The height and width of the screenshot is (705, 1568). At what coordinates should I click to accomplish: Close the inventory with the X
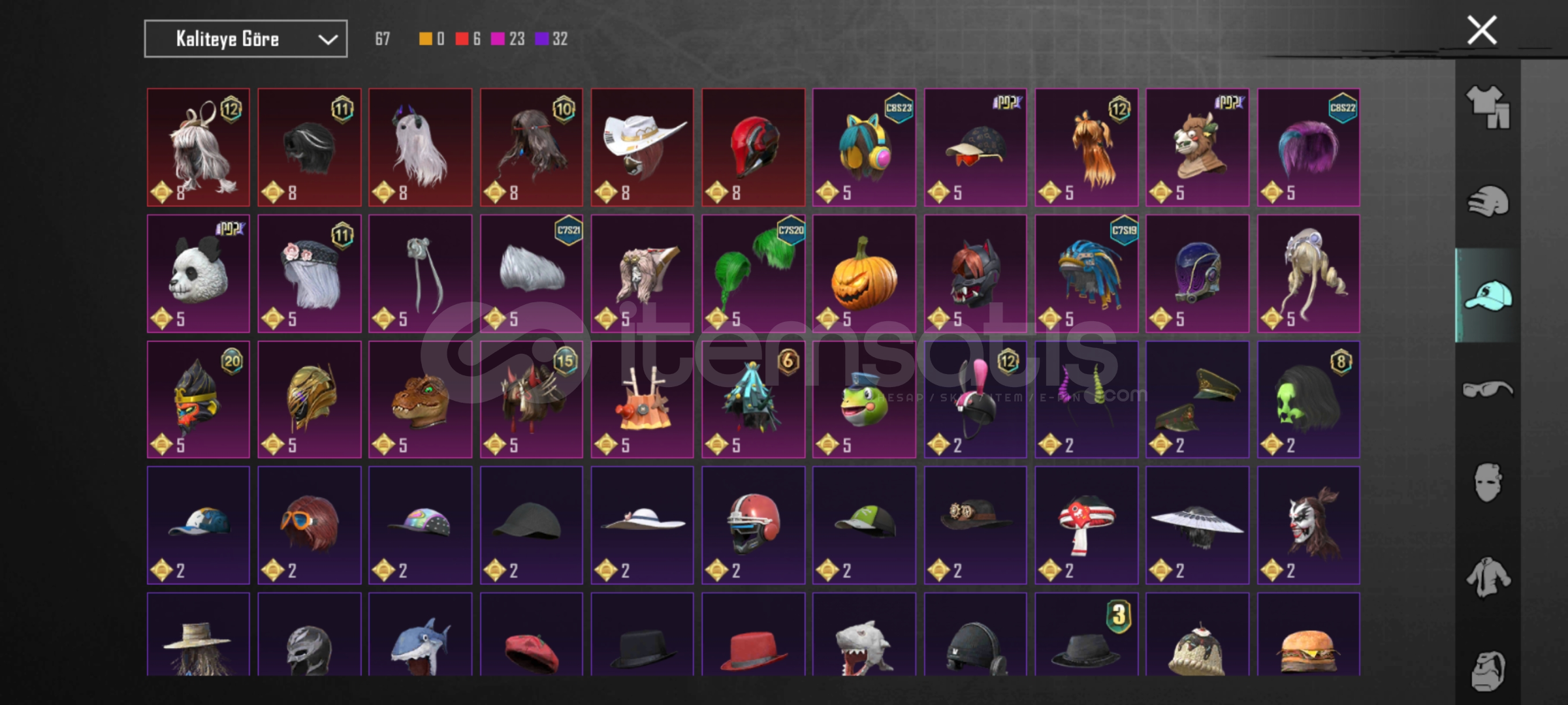[x=1482, y=30]
